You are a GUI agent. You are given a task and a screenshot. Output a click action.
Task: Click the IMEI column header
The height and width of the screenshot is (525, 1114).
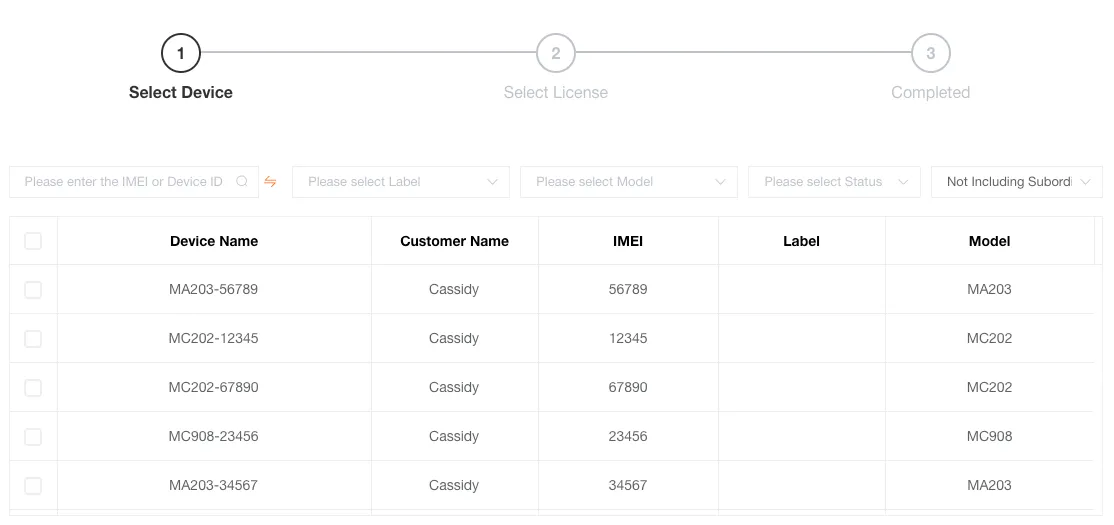(x=628, y=241)
